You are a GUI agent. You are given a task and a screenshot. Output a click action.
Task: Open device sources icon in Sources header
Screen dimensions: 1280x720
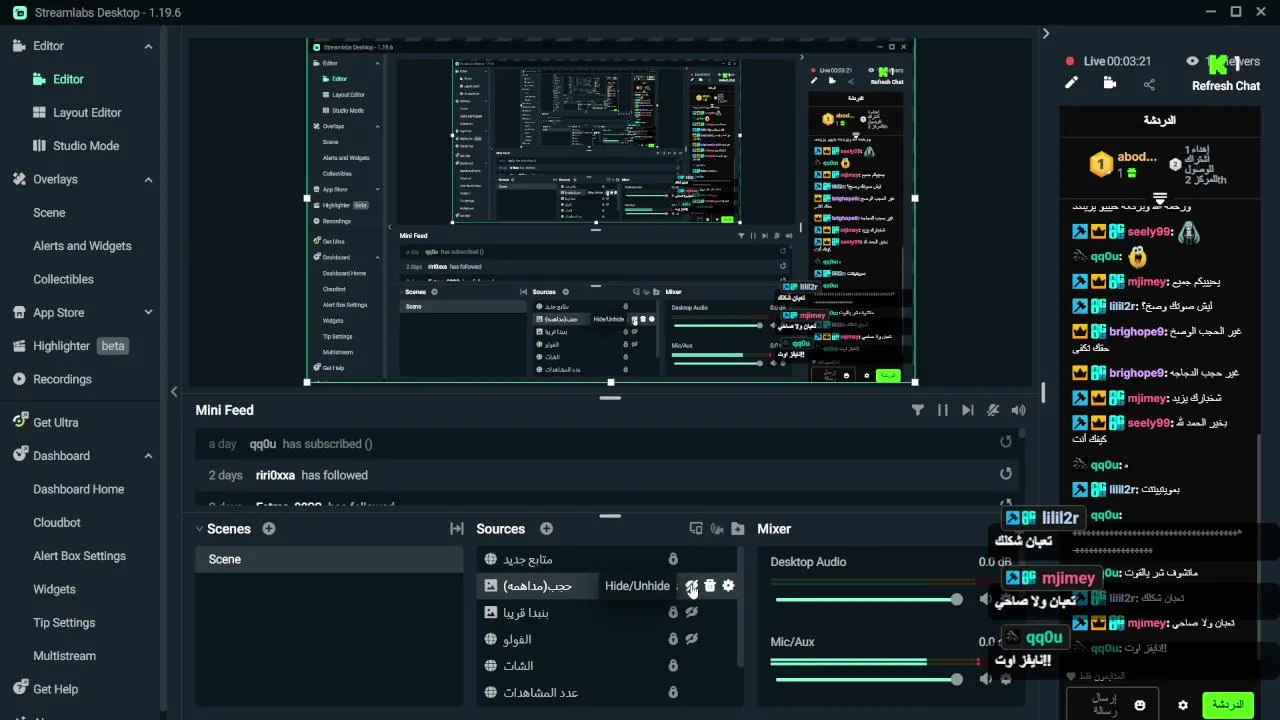click(x=696, y=529)
